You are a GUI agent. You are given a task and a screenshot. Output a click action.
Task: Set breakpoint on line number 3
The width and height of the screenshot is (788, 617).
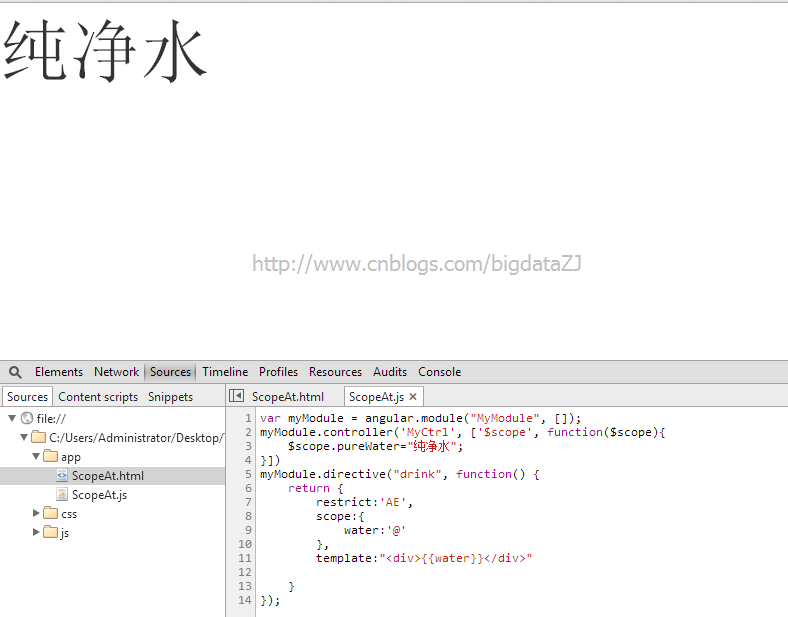coord(248,446)
